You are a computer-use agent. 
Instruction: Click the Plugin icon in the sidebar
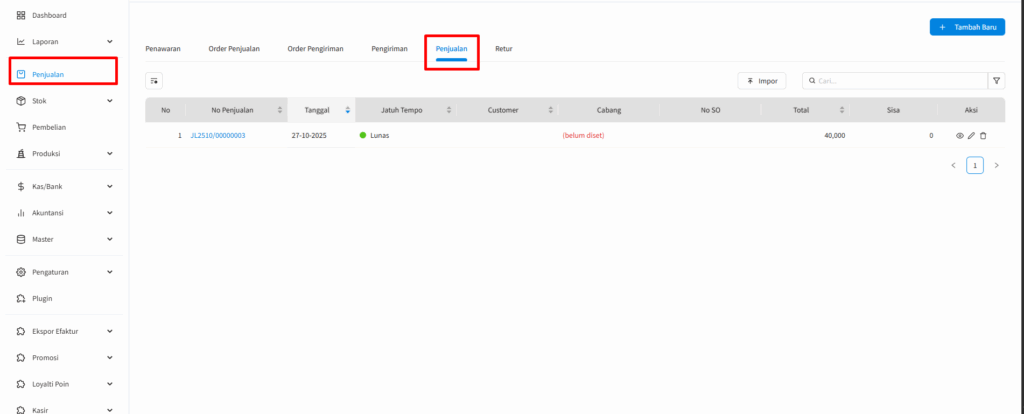22,298
